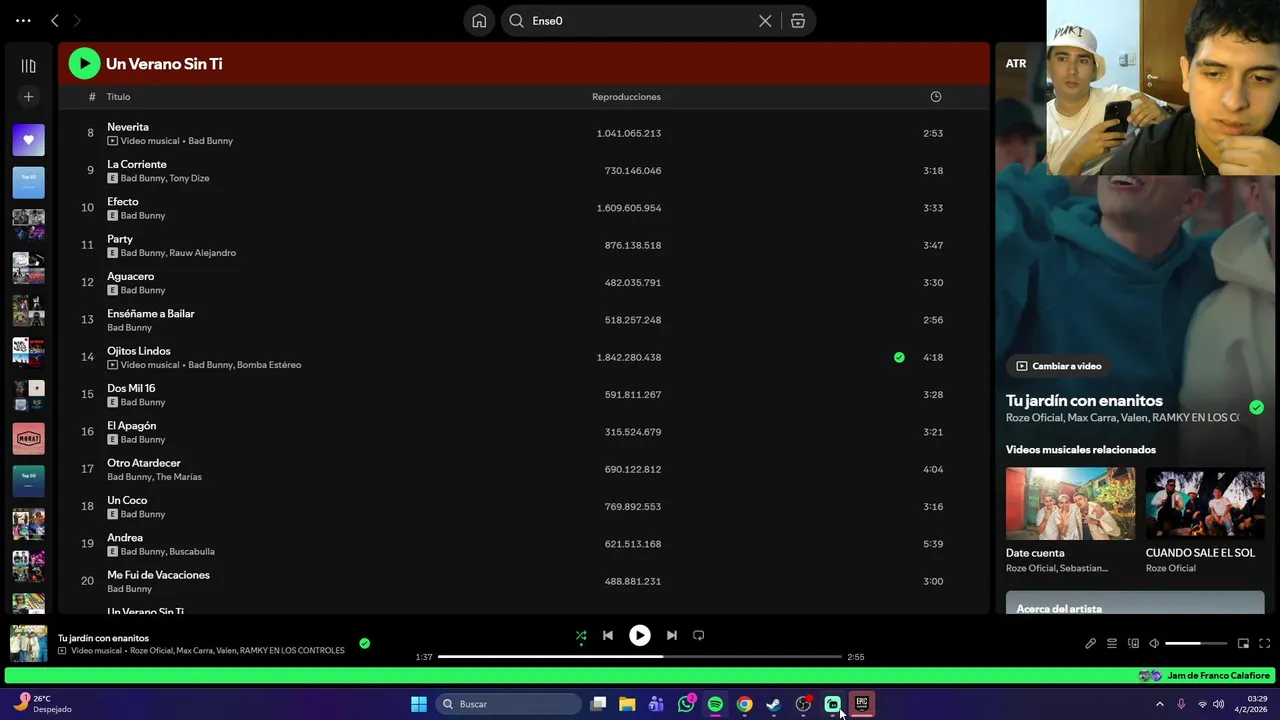
Task: Open File Explorer from the taskbar
Action: [x=627, y=704]
